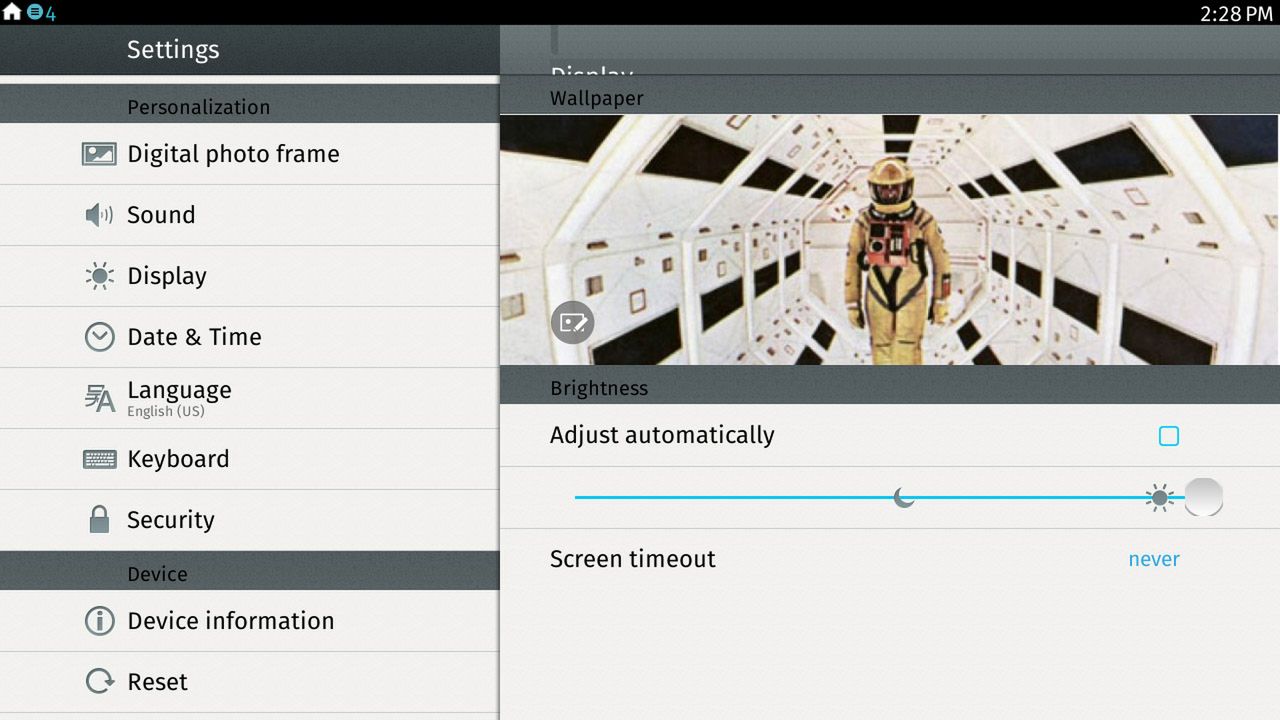Click the Settings header title
Viewport: 1280px width, 720px height.
coord(173,50)
